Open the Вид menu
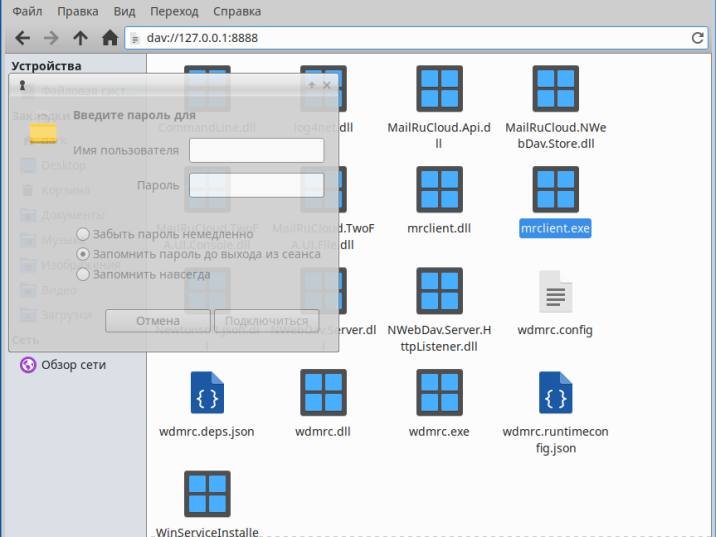The image size is (716, 537). click(124, 11)
